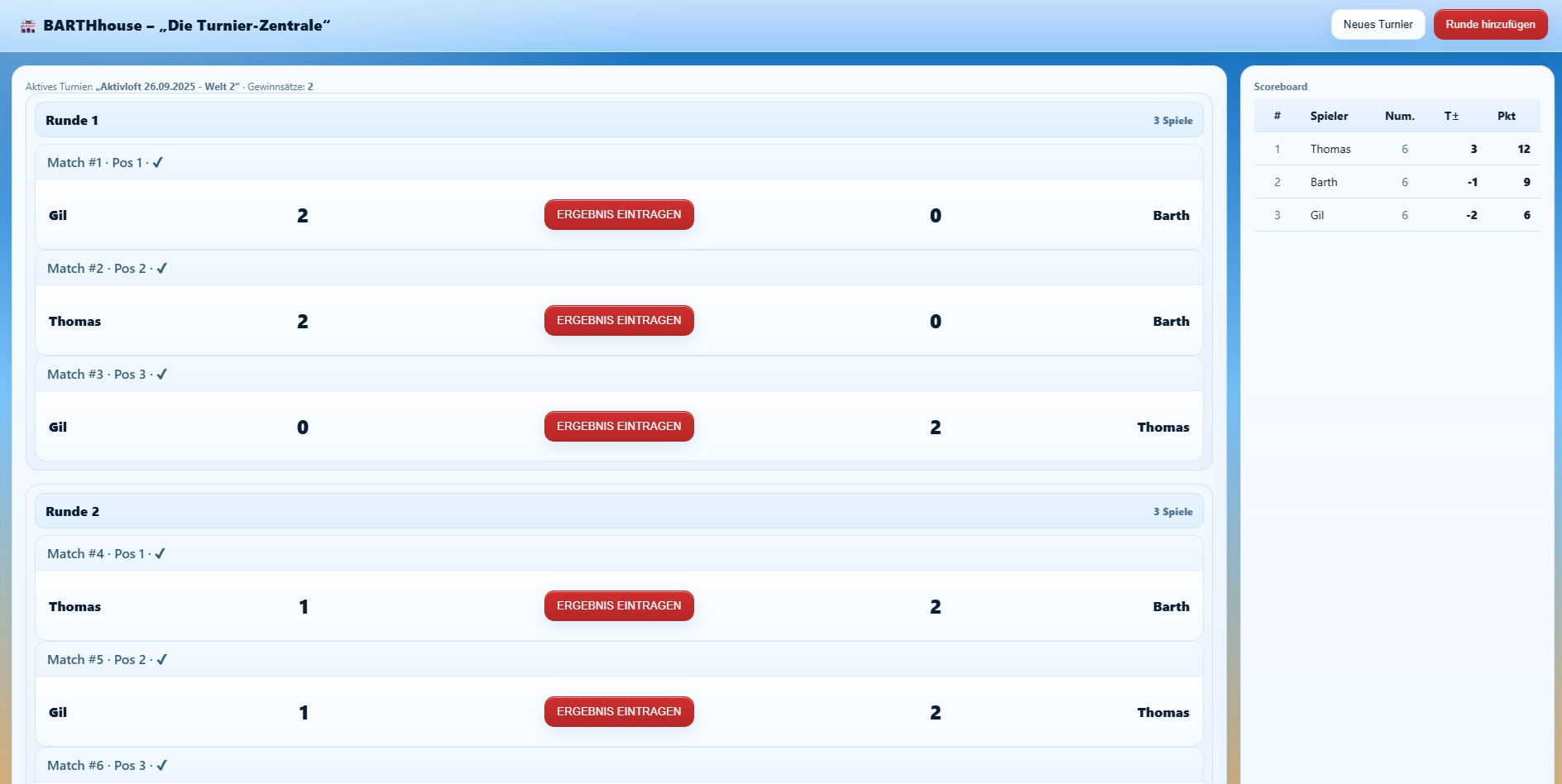Open Ergebnis eintragen for Match #4
The width and height of the screenshot is (1562, 784).
point(619,606)
